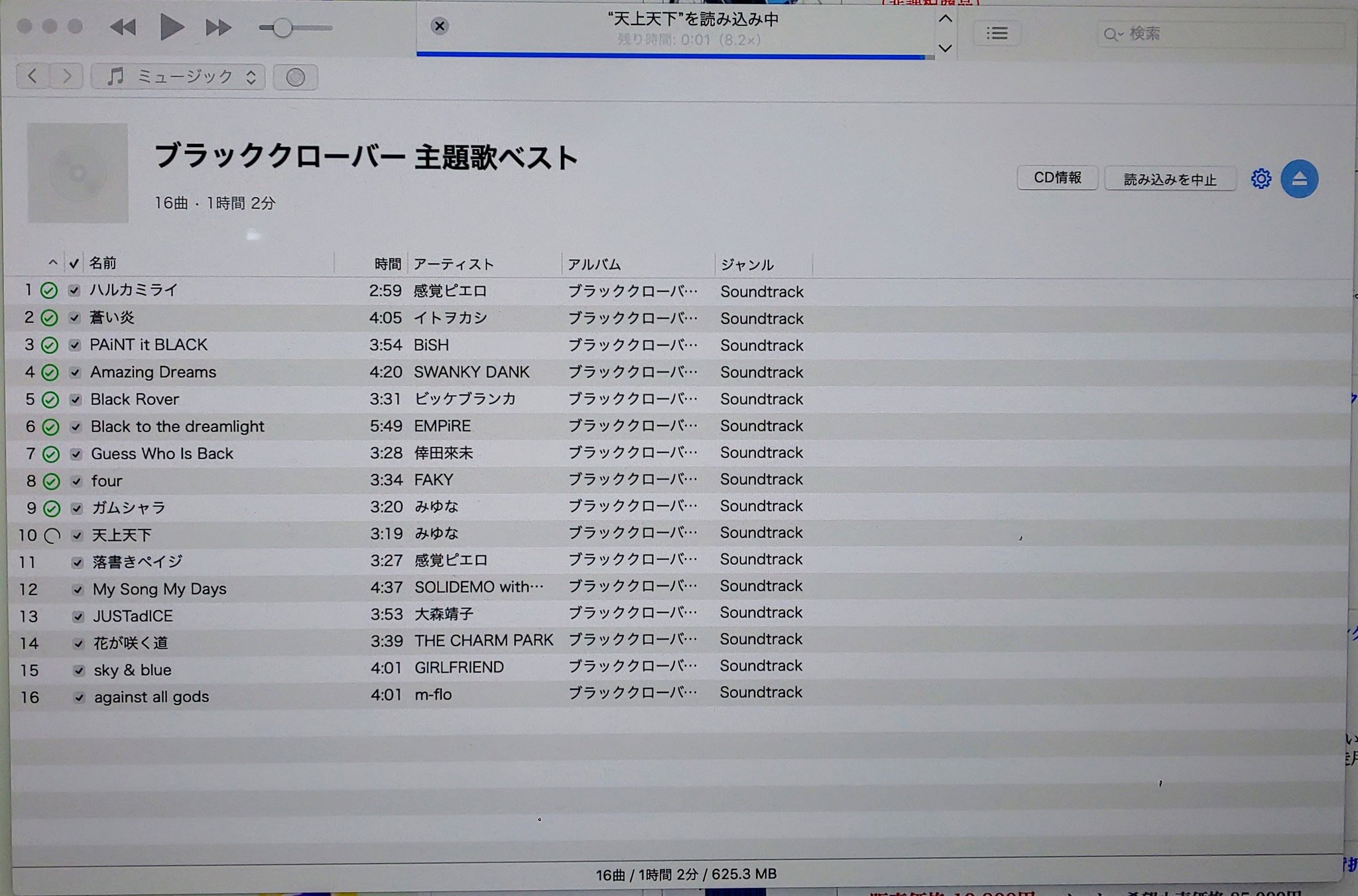The width and height of the screenshot is (1358, 896).
Task: Open the Up Next list icon
Action: coord(997,33)
